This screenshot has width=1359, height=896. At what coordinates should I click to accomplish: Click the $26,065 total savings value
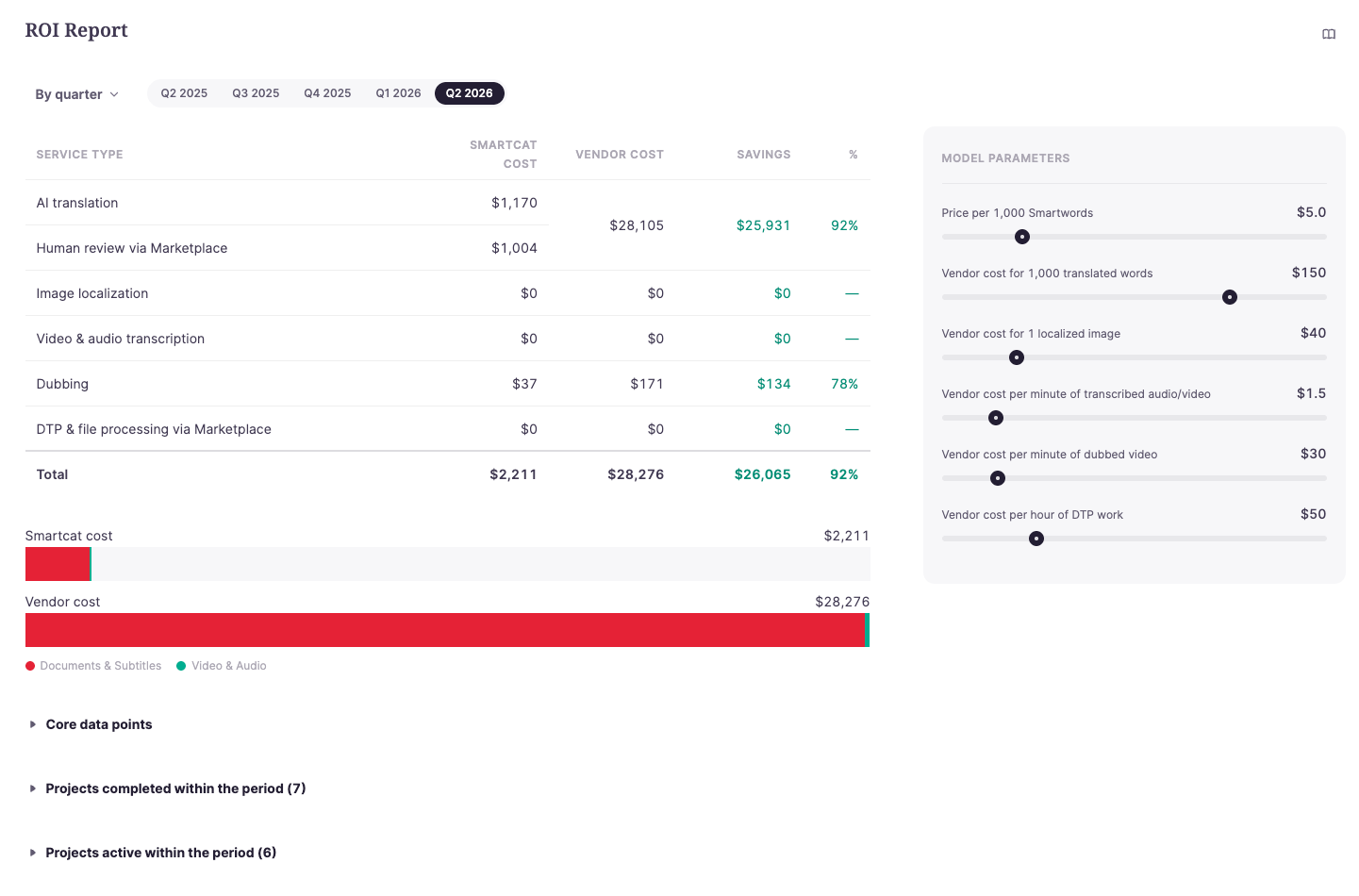coord(763,474)
